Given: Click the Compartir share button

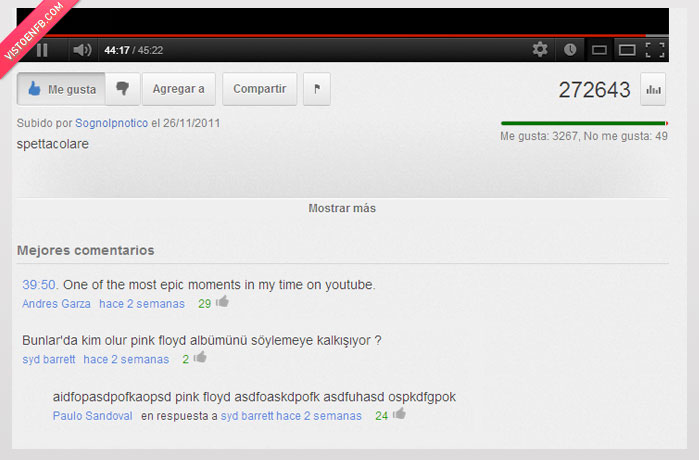Looking at the screenshot, I should (x=259, y=89).
